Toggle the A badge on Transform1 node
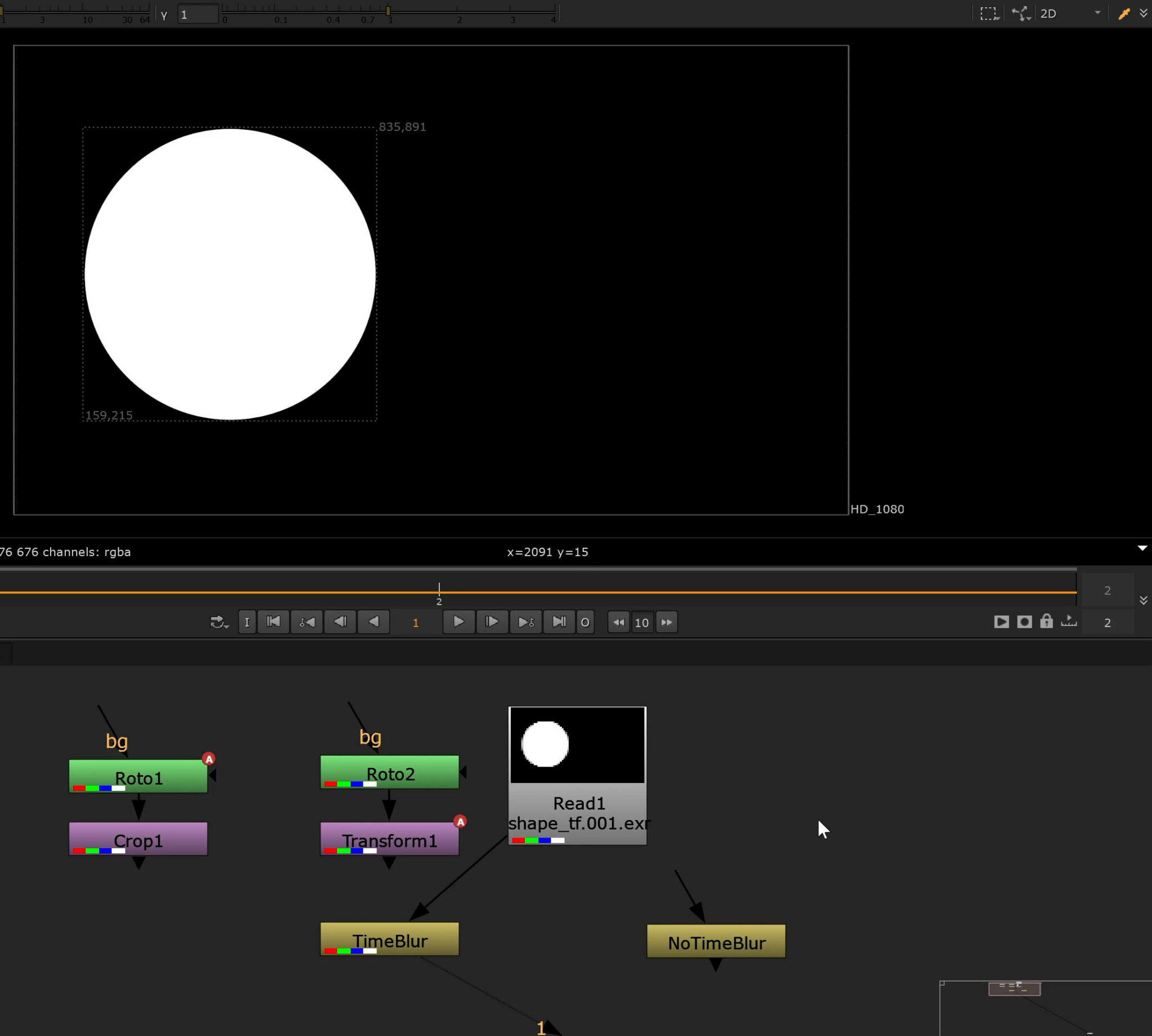Viewport: 1152px width, 1036px height. tap(460, 821)
